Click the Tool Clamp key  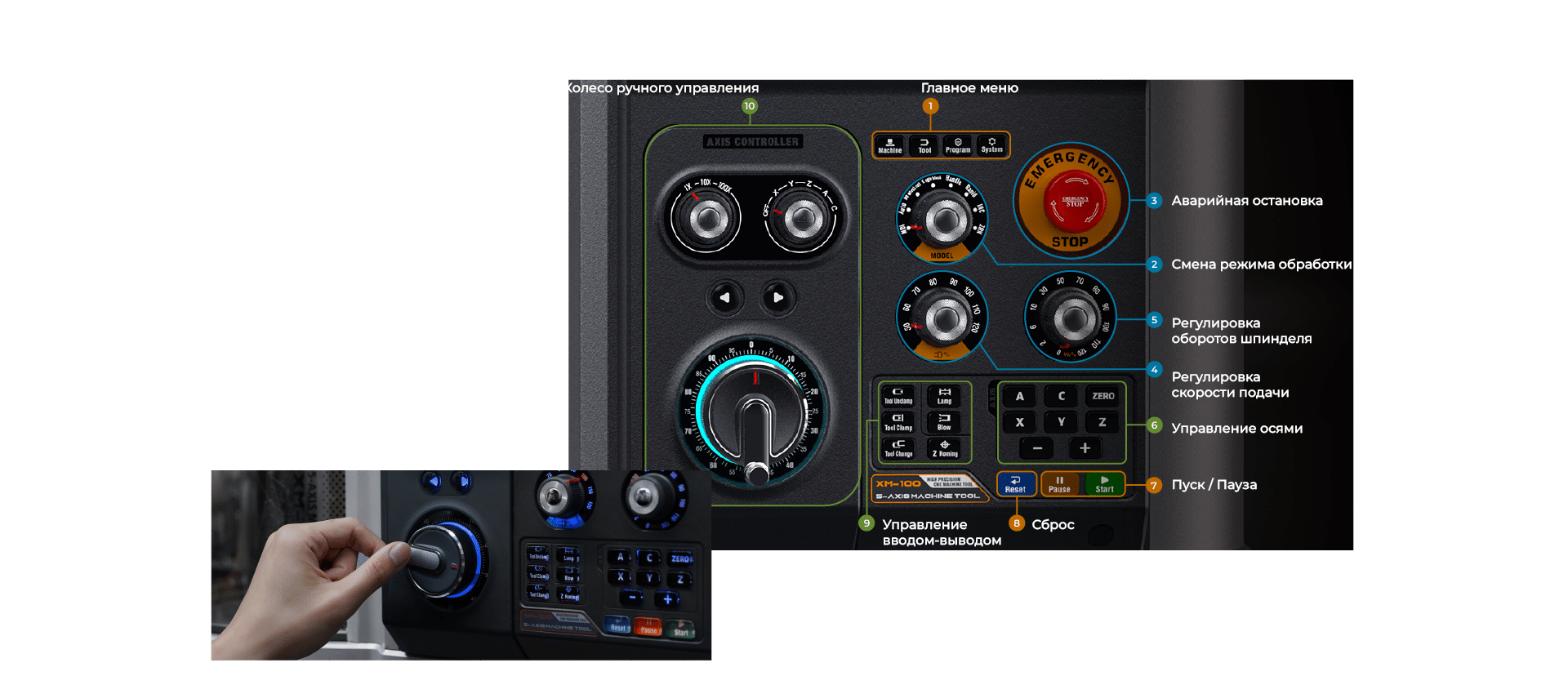(898, 422)
